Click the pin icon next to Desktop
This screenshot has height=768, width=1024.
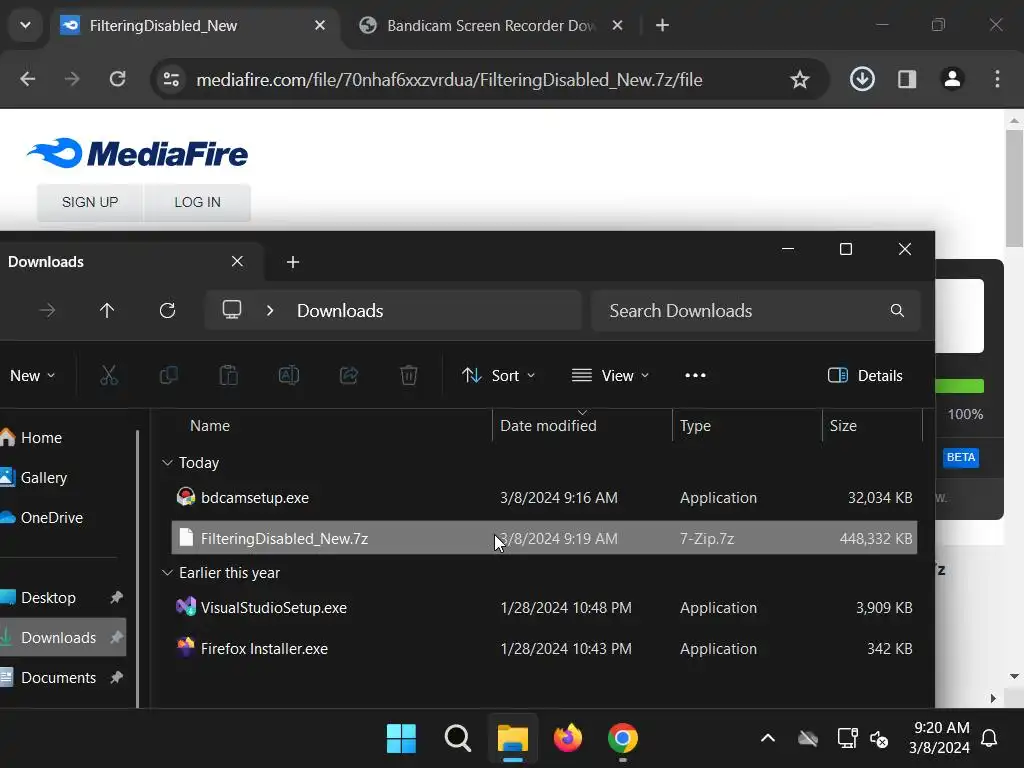coord(116,597)
